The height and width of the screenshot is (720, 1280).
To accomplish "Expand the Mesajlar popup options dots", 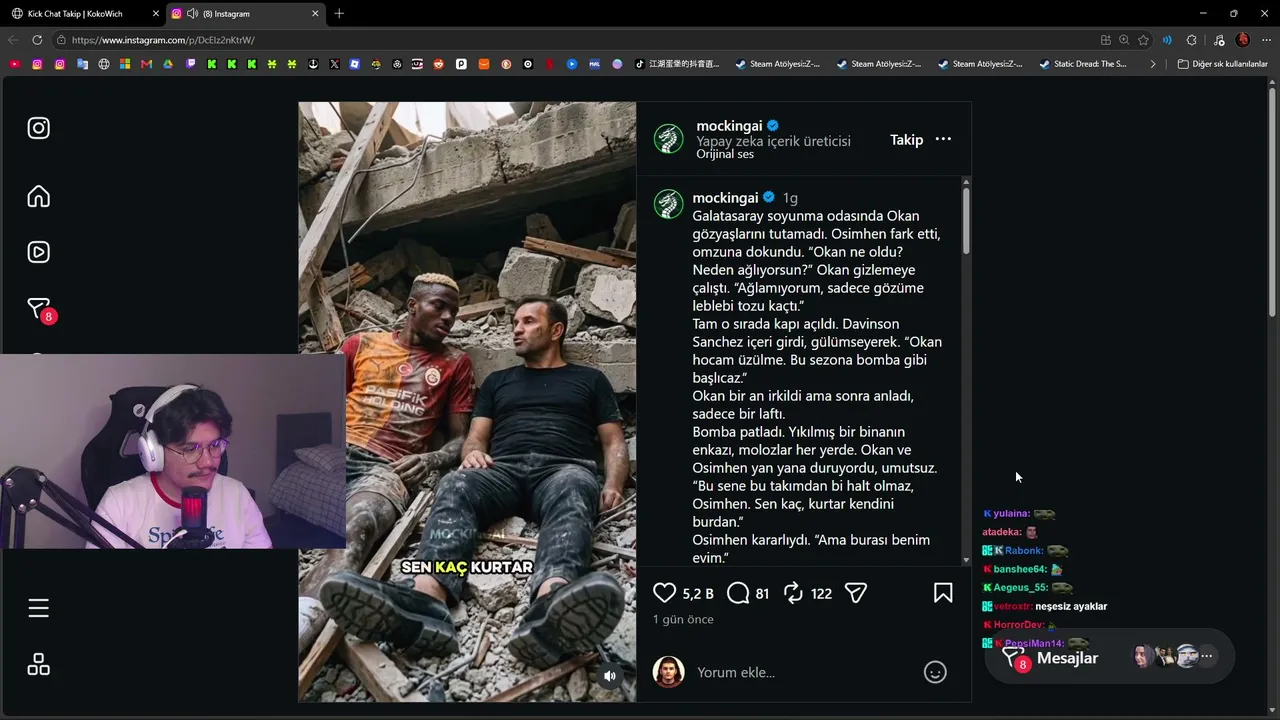I will 1207,657.
